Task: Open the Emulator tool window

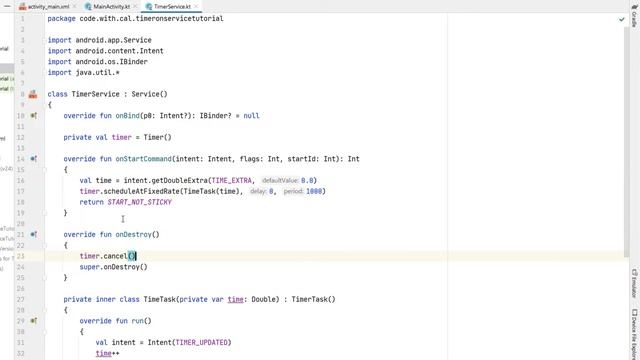Action: pyautogui.click(x=634, y=283)
